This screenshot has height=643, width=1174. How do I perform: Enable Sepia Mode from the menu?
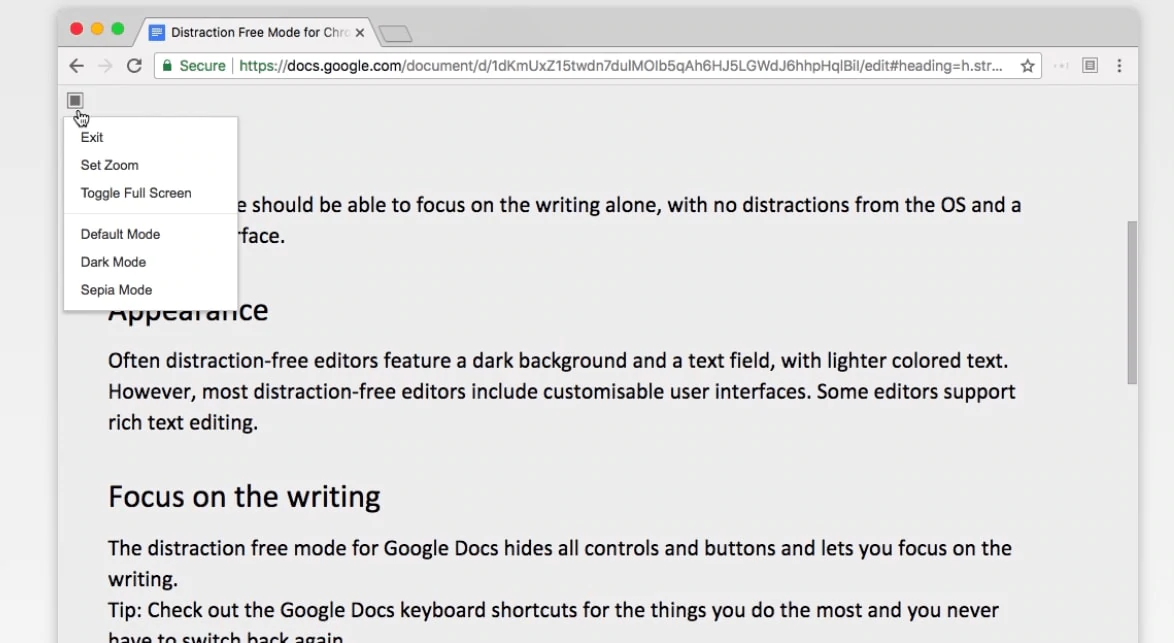[116, 290]
